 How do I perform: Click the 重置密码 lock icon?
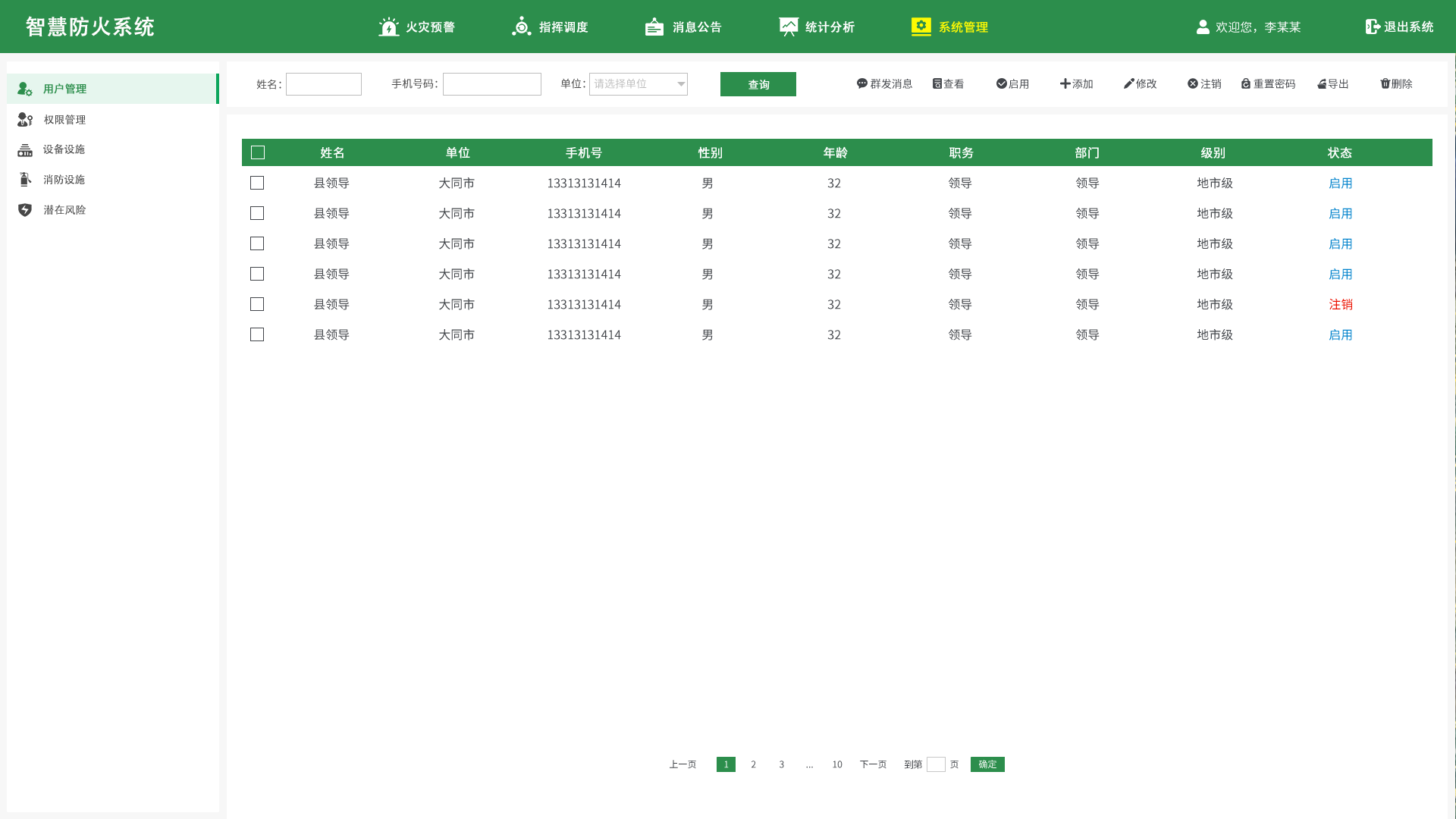pos(1245,83)
